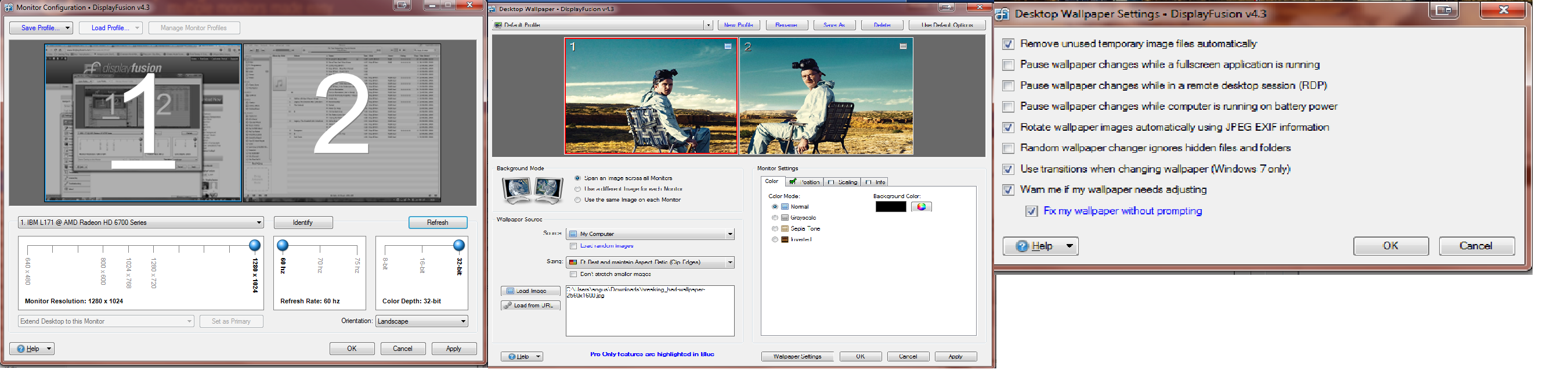The image size is (1568, 380).
Task: Click the Load from URL chain icon
Action: (x=508, y=306)
